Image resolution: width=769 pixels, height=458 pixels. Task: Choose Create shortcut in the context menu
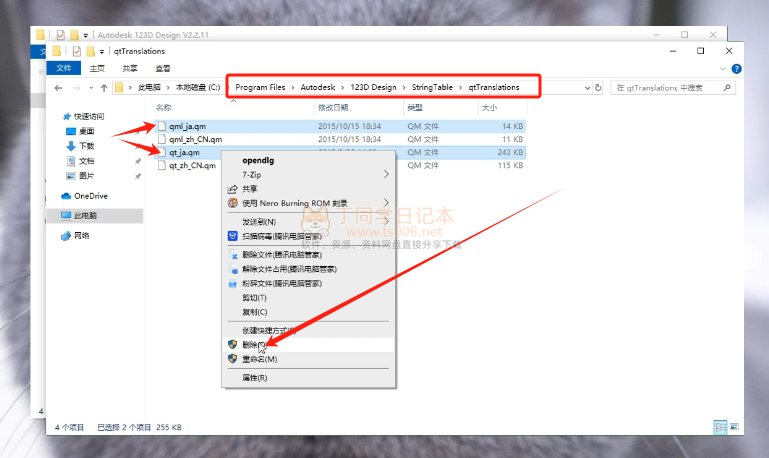tap(309, 331)
